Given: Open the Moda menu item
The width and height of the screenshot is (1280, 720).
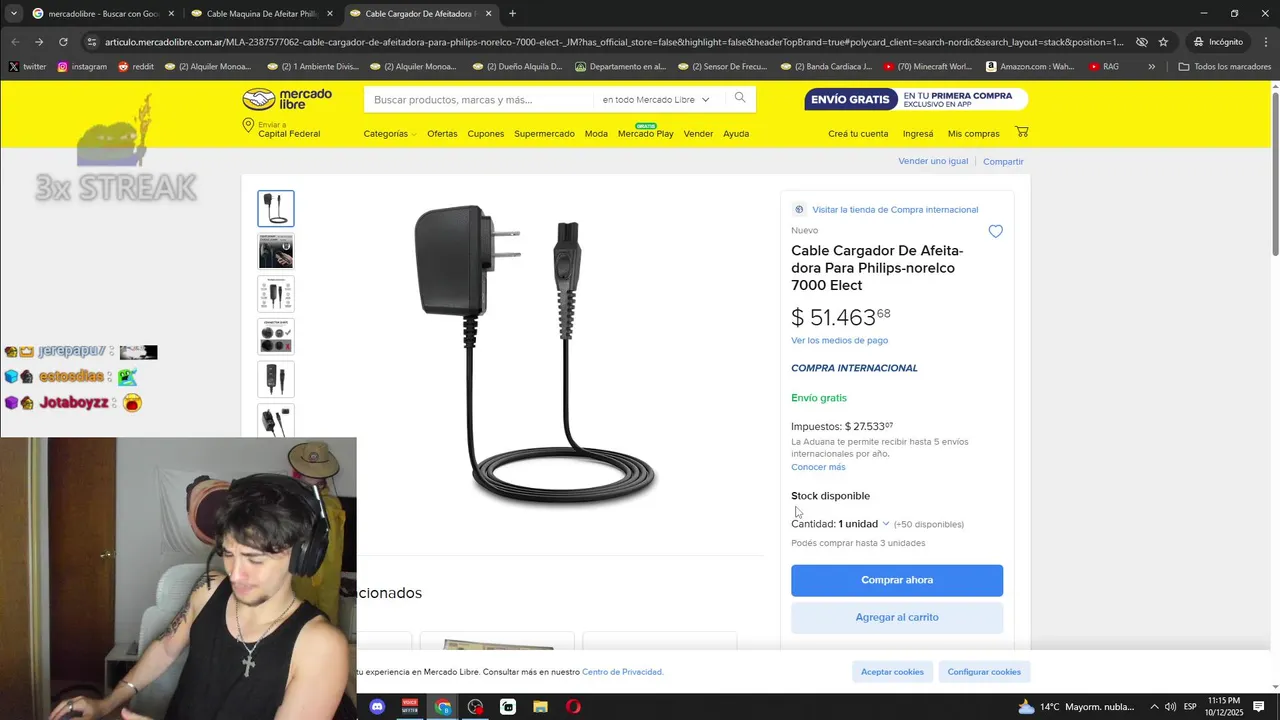Looking at the screenshot, I should pos(596,134).
